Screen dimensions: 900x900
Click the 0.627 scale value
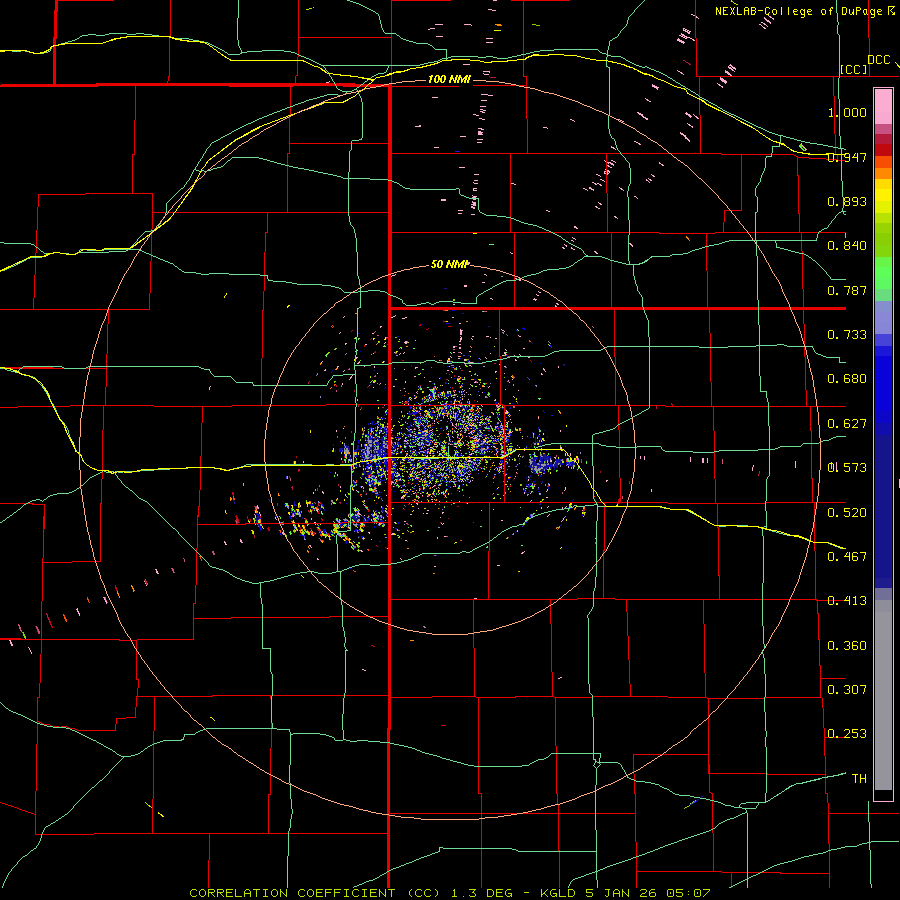(x=847, y=424)
